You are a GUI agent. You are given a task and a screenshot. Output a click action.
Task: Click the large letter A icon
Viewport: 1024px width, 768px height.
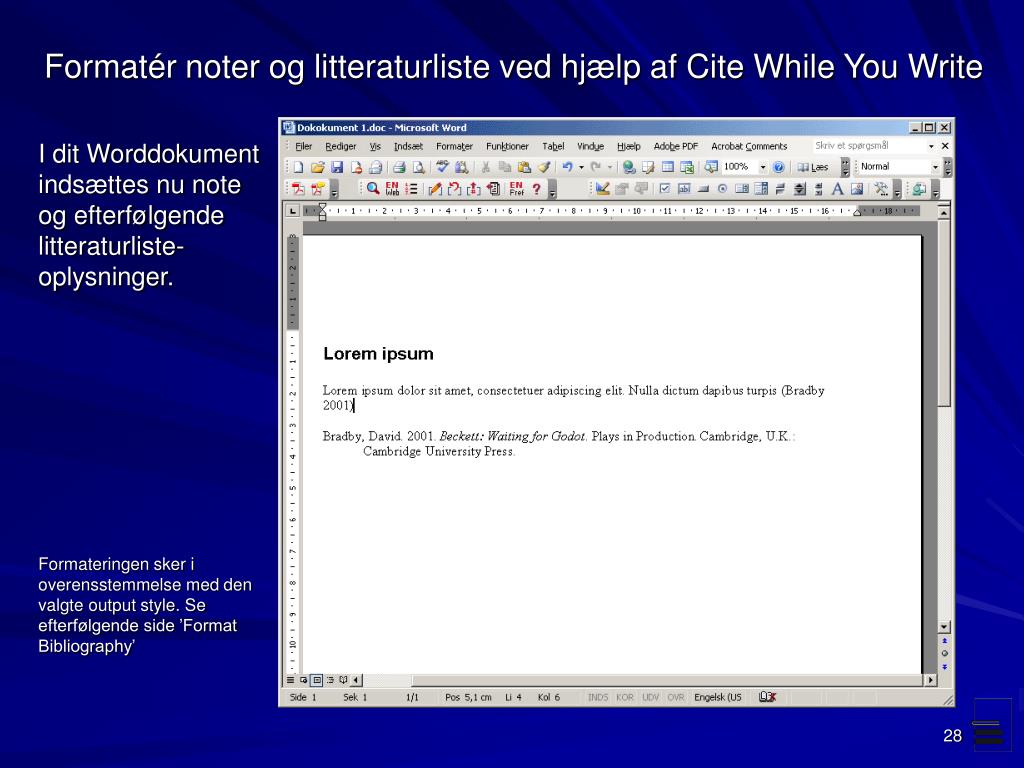(837, 189)
